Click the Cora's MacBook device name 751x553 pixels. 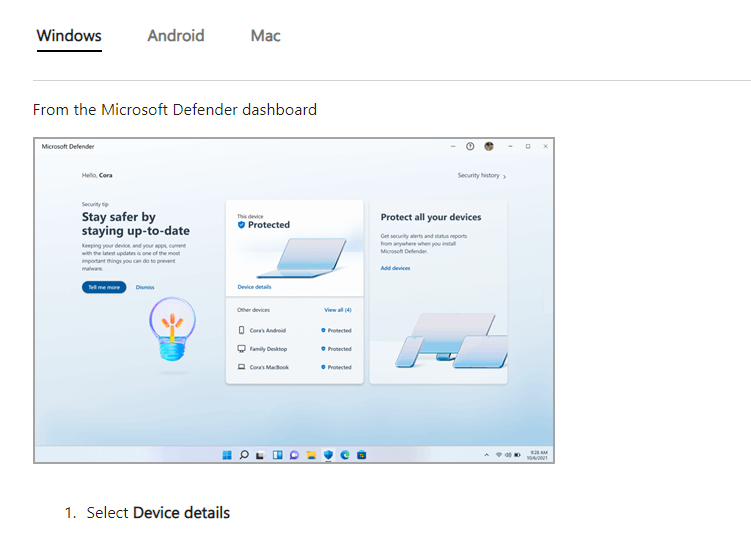click(x=269, y=367)
